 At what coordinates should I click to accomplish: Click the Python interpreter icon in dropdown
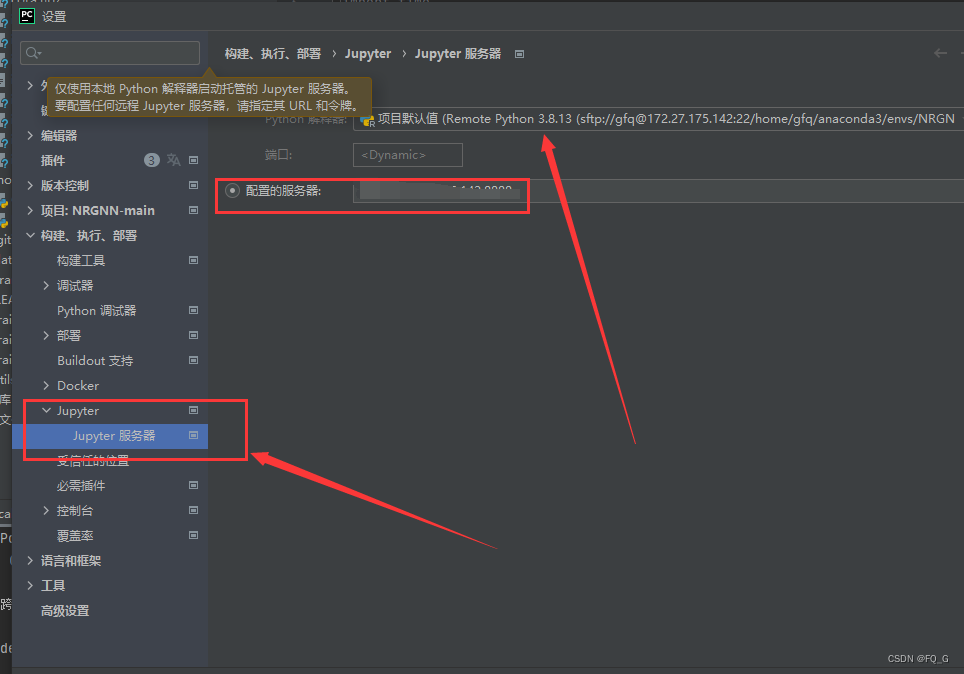pos(367,121)
